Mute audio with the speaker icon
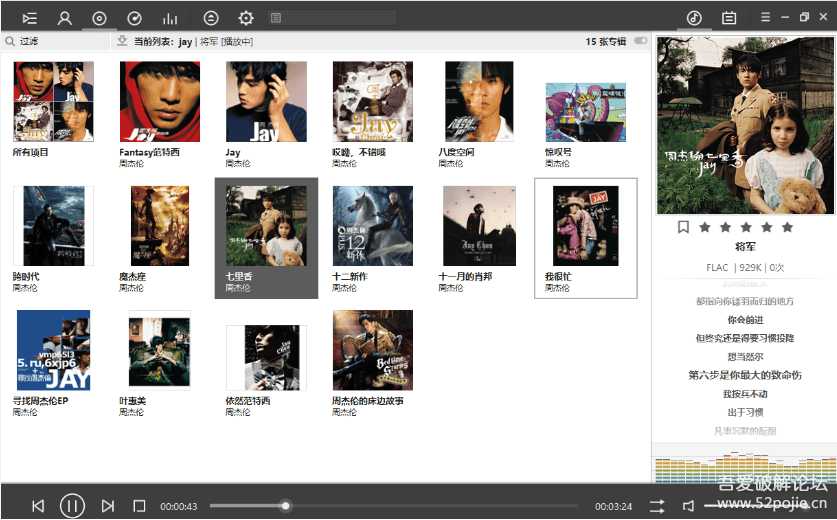 (x=688, y=506)
